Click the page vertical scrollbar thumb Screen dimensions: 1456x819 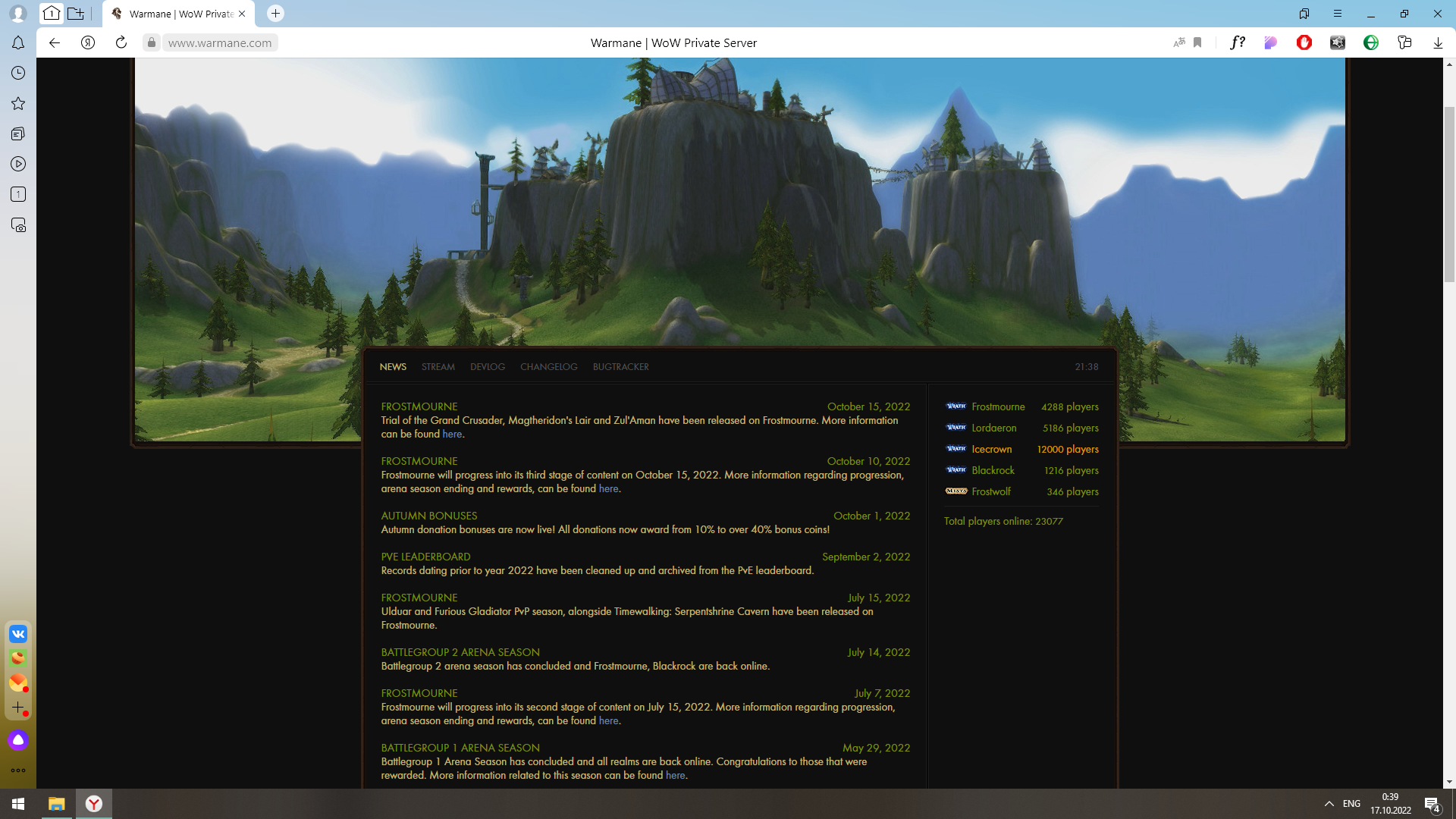(x=1449, y=195)
